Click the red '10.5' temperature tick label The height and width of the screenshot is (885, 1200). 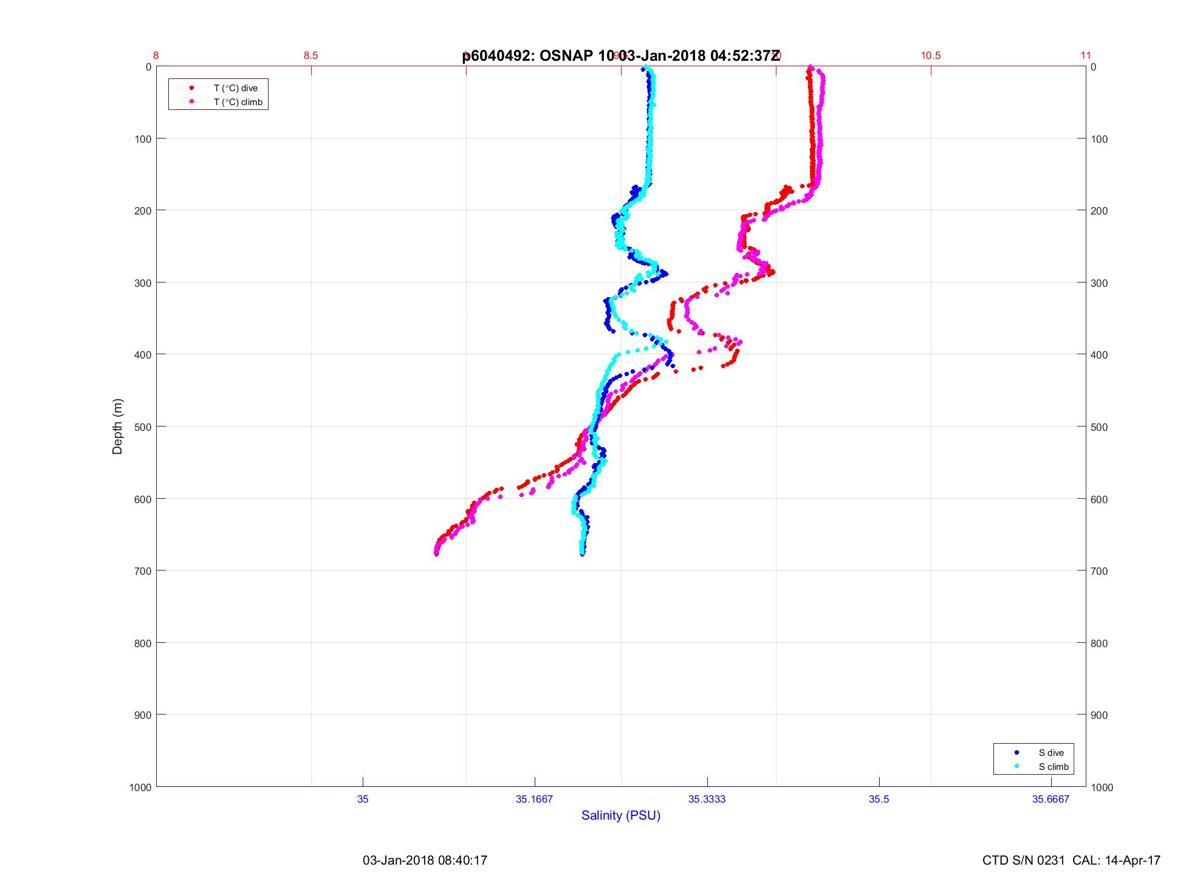pyautogui.click(x=931, y=55)
